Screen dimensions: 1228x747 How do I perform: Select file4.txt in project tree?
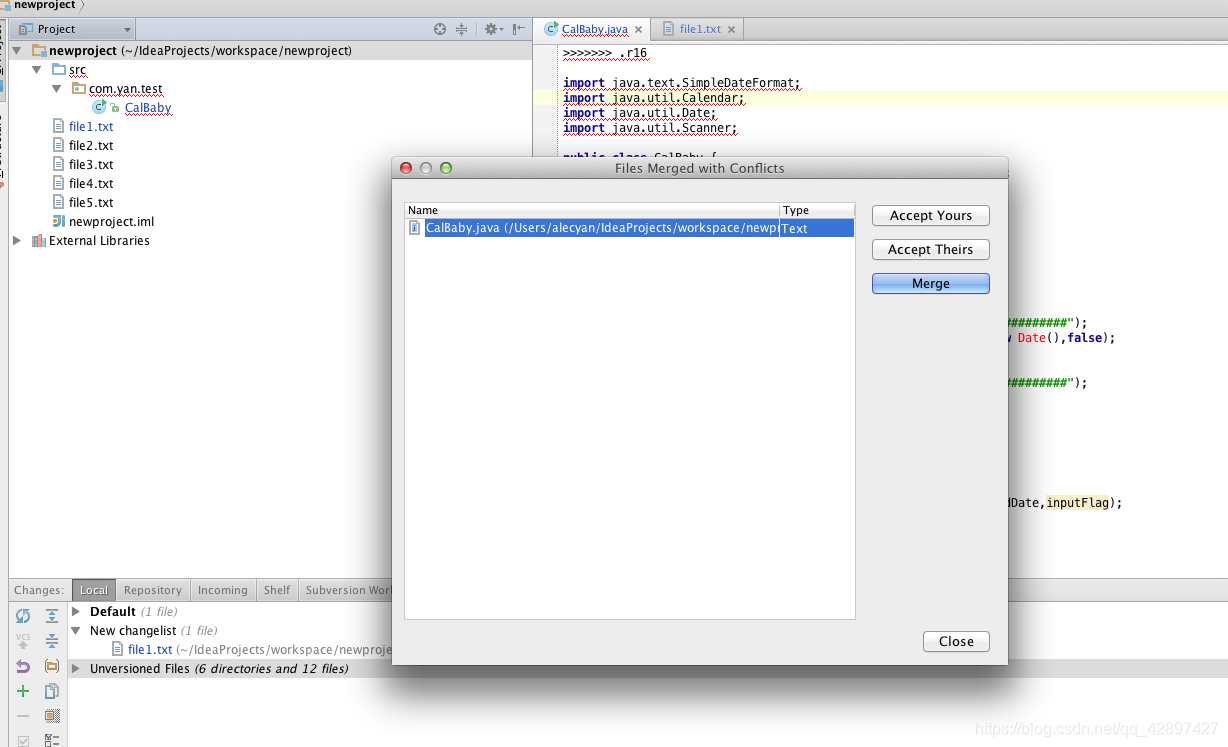pyautogui.click(x=91, y=184)
